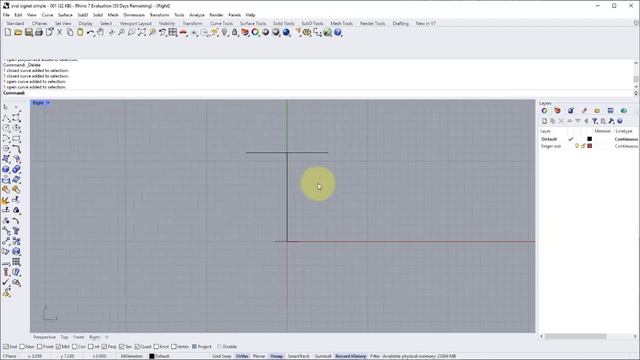Click the Lock padlock icon
This screenshot has height=360, width=640.
(x=235, y=32)
